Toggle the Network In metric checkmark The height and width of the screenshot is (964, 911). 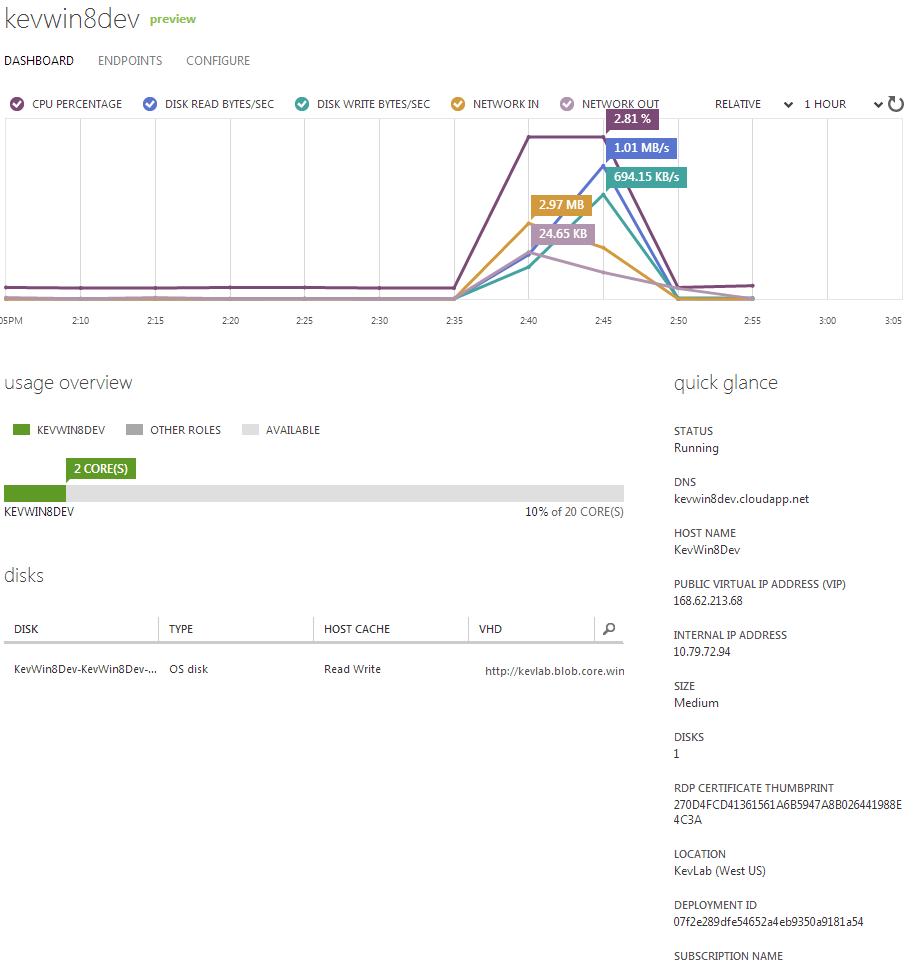click(x=458, y=104)
